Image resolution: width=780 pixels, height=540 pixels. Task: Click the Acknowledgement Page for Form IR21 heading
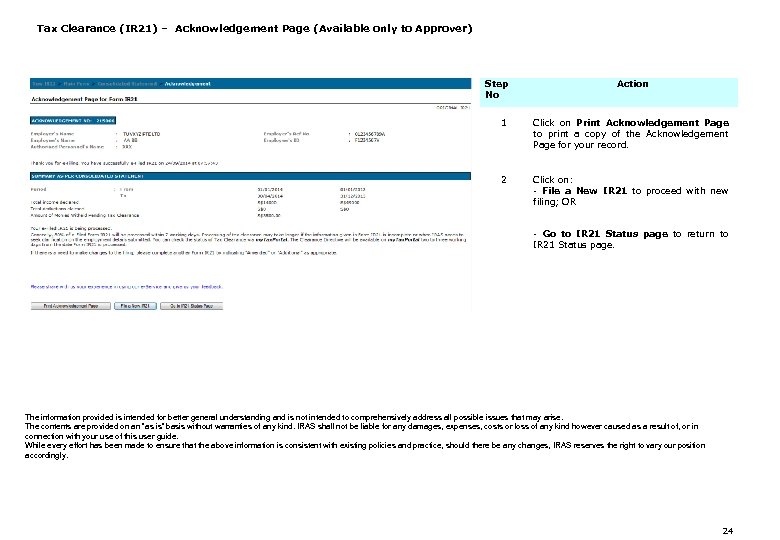[84, 99]
